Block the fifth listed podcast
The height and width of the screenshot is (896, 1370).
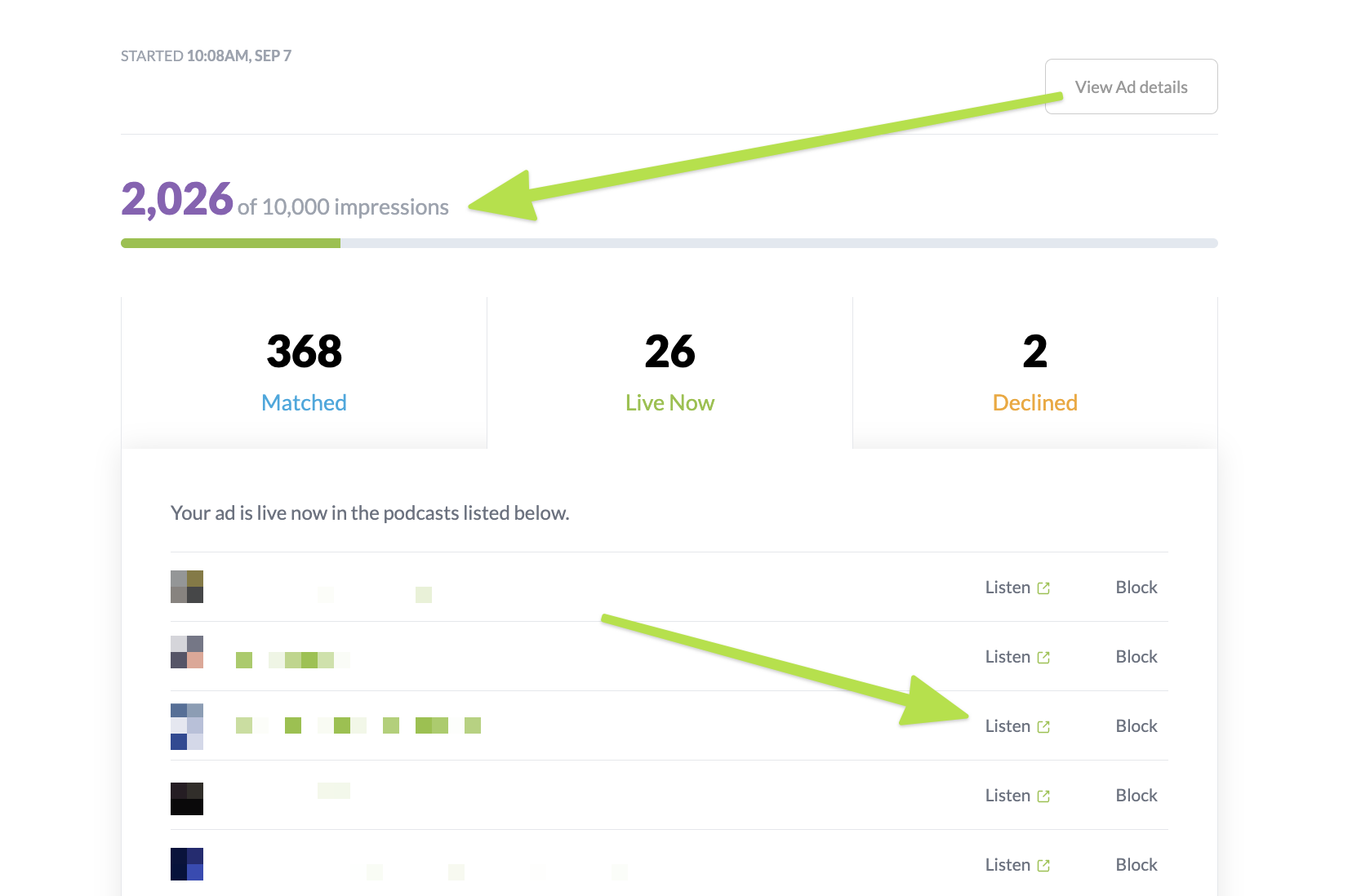pyautogui.click(x=1136, y=865)
